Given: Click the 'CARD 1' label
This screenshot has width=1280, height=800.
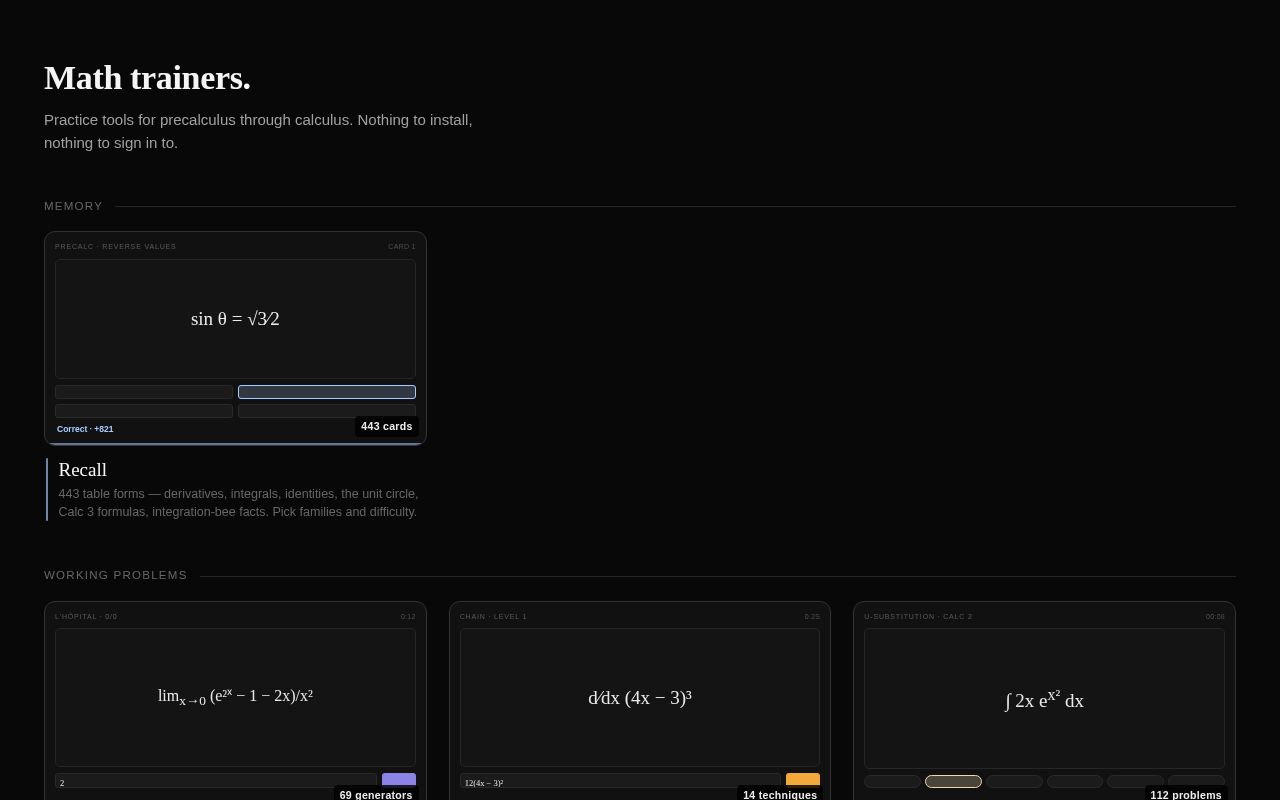Looking at the screenshot, I should tap(402, 246).
